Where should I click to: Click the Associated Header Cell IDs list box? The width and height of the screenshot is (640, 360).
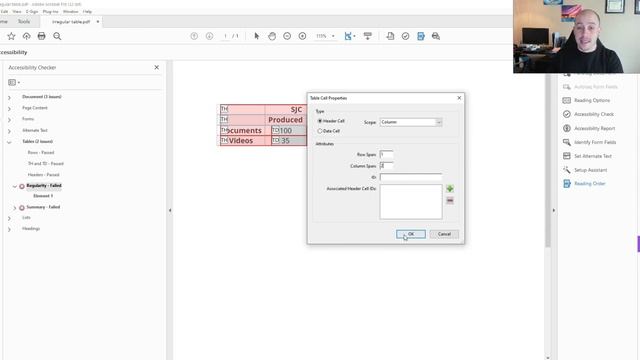click(x=411, y=202)
